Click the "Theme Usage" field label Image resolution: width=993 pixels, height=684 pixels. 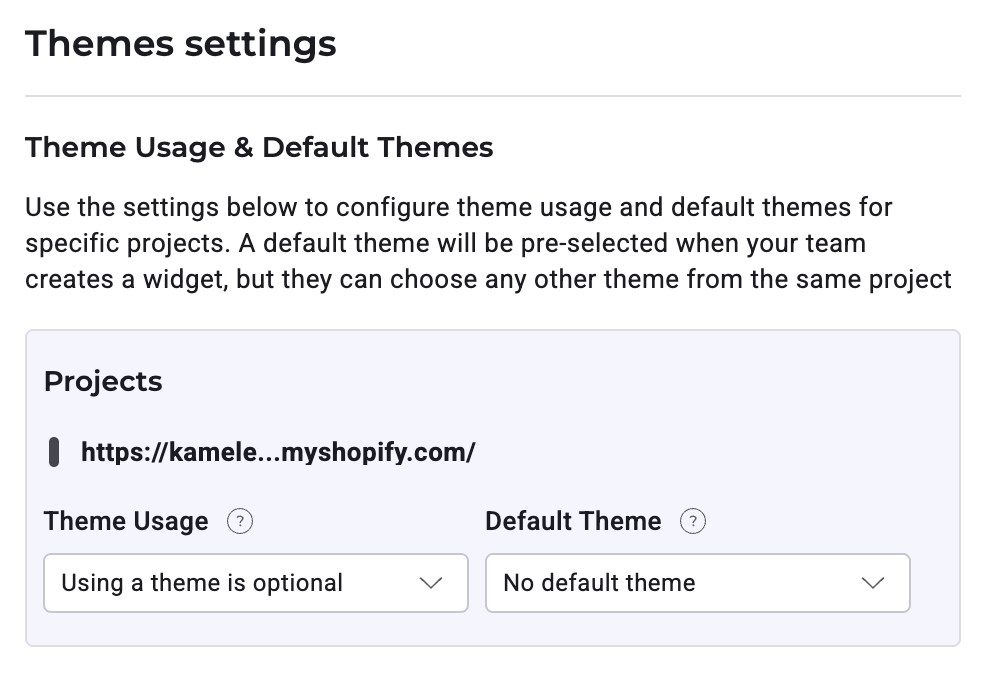126,521
